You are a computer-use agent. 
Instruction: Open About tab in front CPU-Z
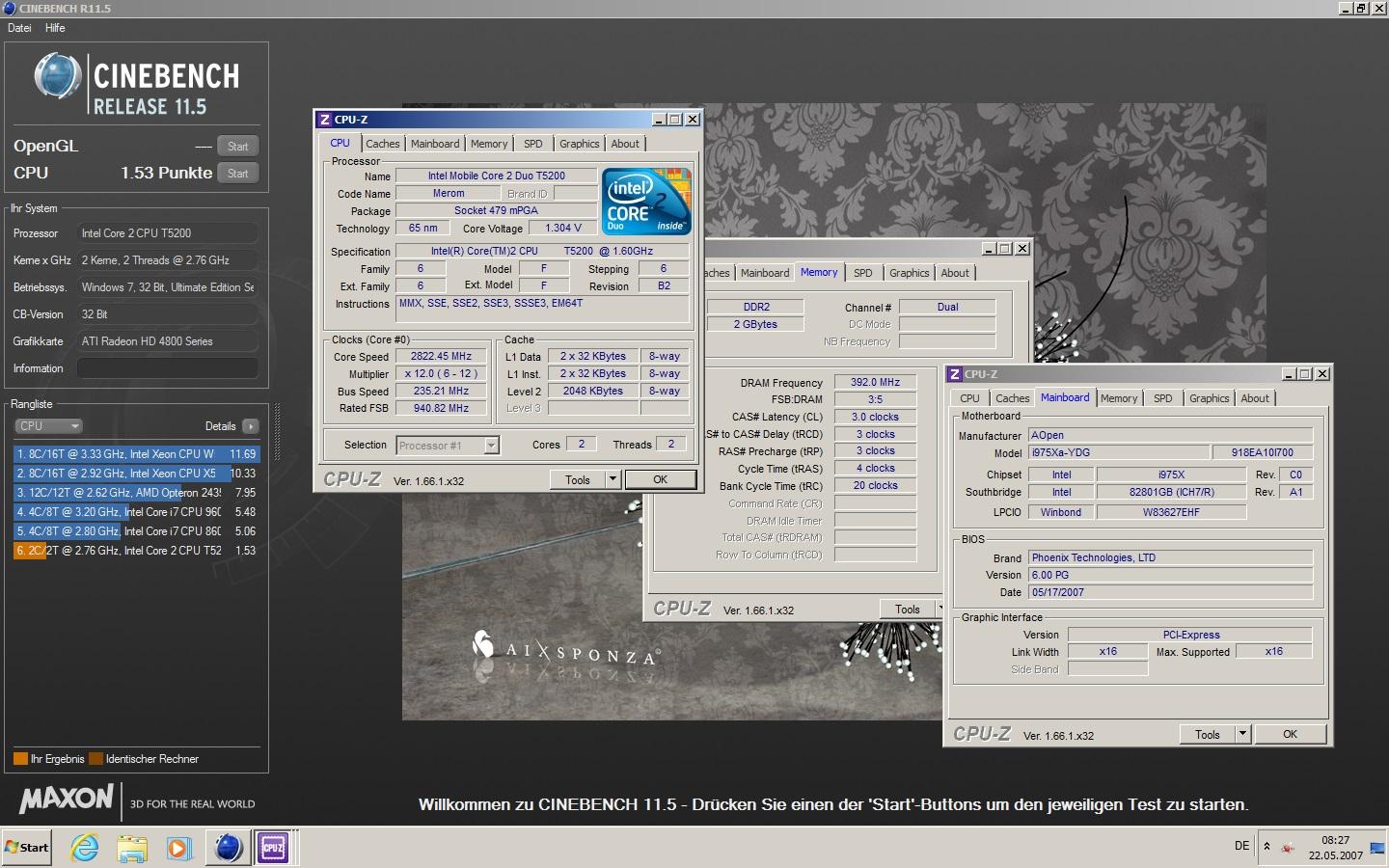click(625, 144)
